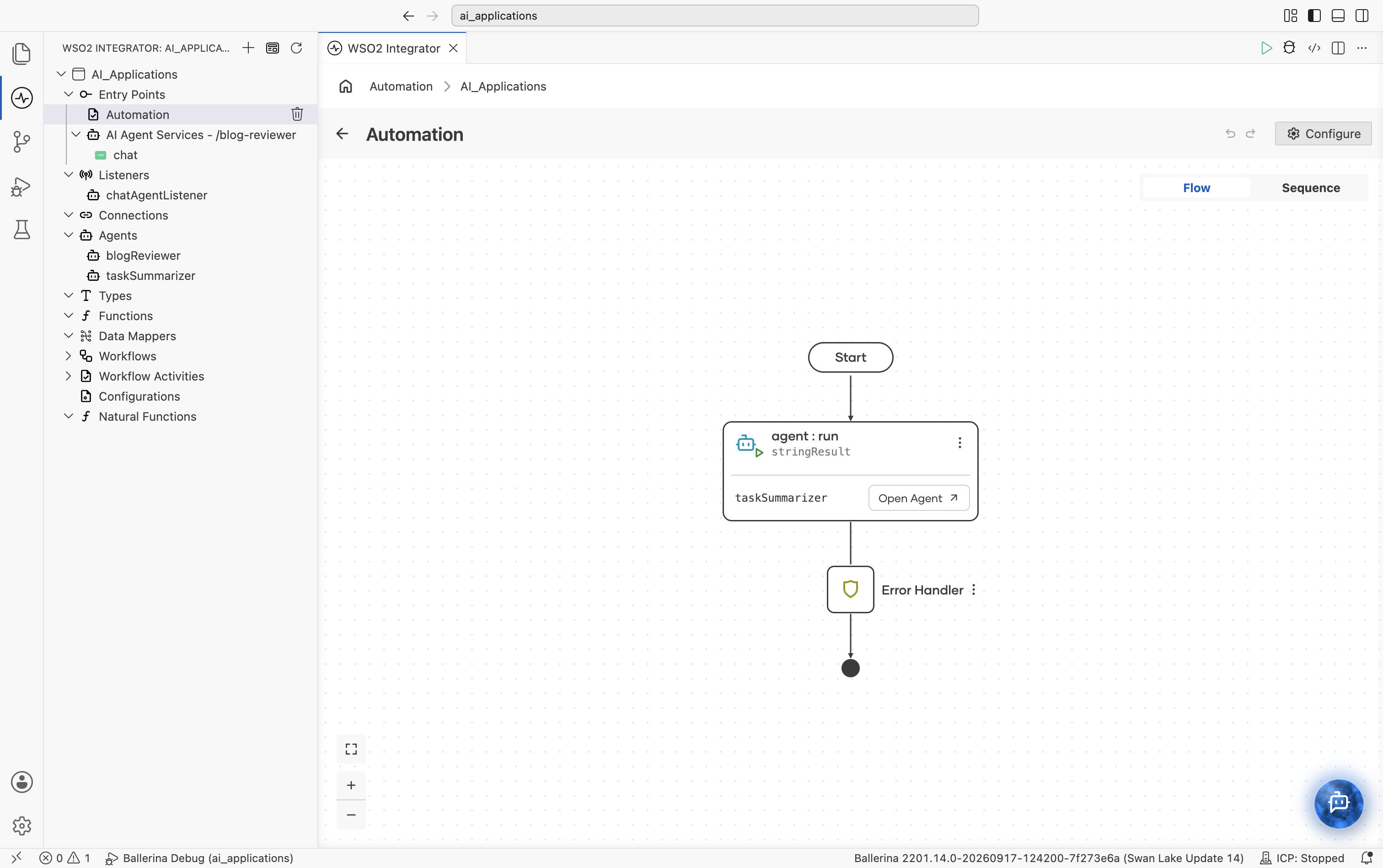Toggle the primary side bar layout

point(1314,16)
